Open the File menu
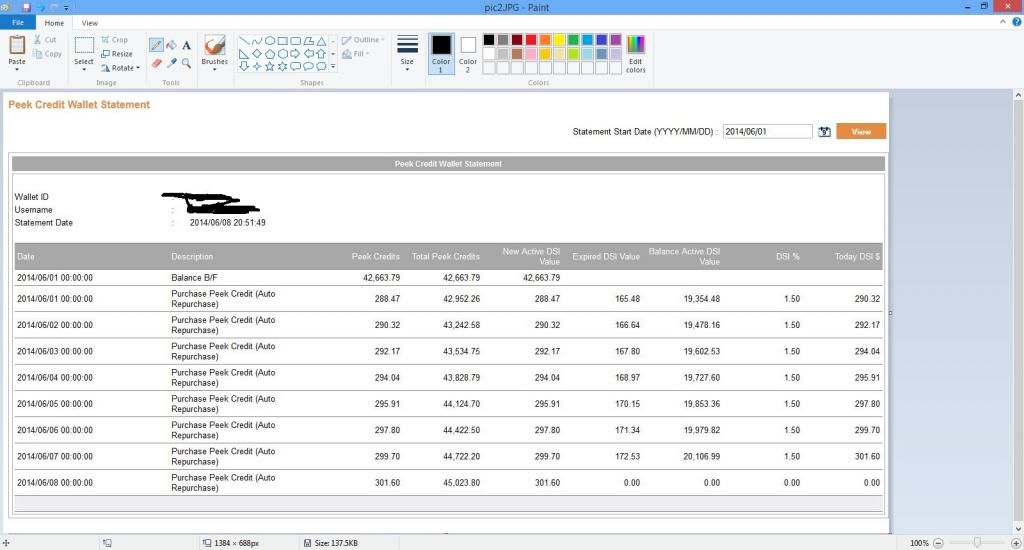This screenshot has width=1024, height=550. coord(18,22)
